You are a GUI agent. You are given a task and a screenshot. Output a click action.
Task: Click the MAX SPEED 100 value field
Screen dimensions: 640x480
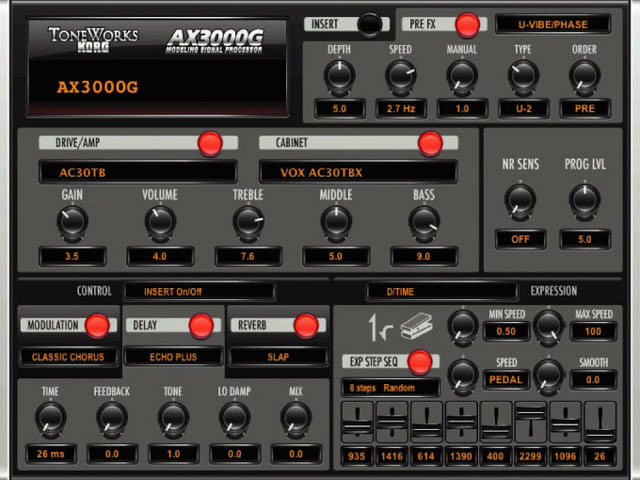[593, 331]
